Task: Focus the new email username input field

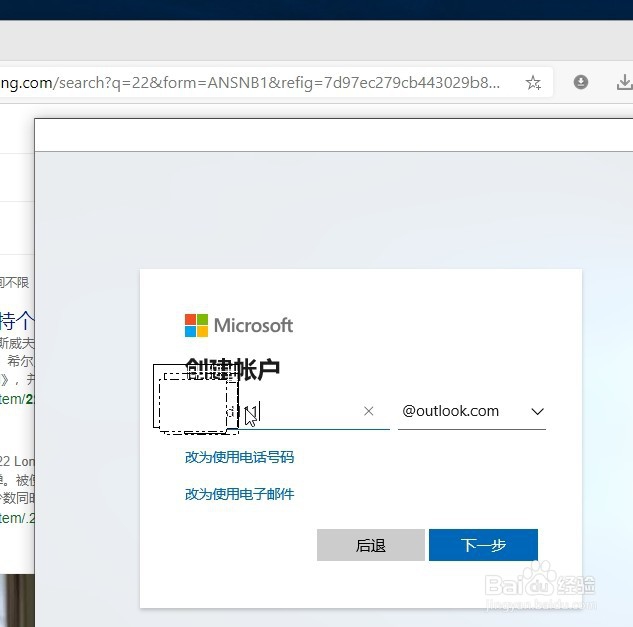Action: click(287, 412)
